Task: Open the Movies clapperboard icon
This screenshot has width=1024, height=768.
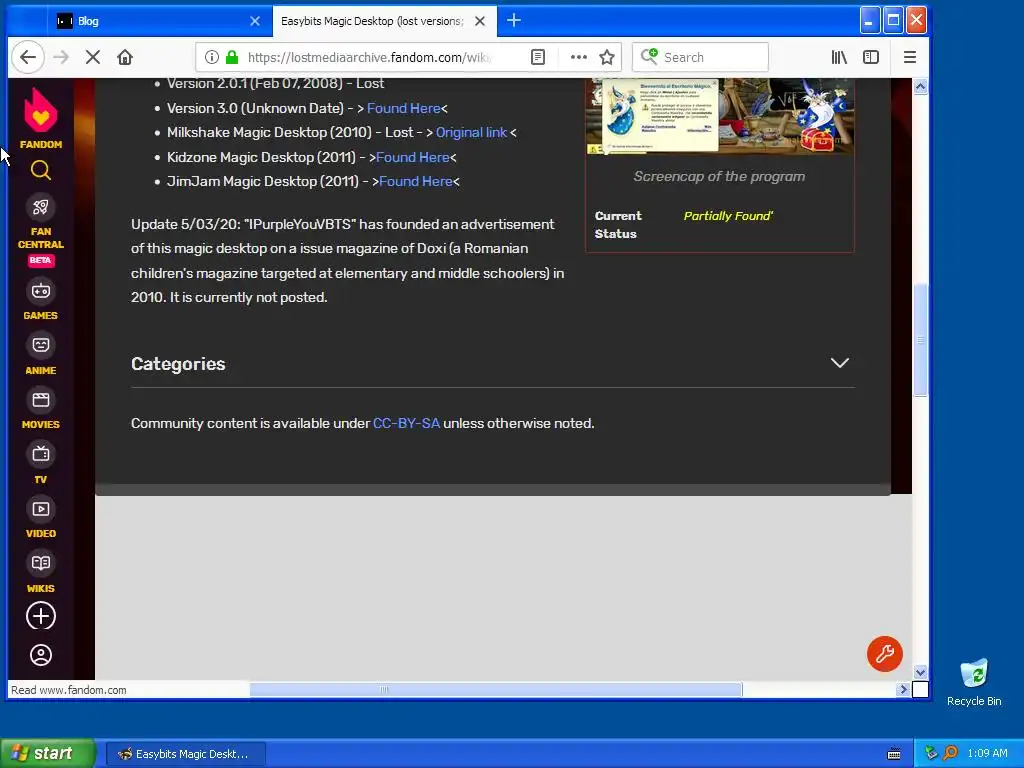Action: pos(40,400)
